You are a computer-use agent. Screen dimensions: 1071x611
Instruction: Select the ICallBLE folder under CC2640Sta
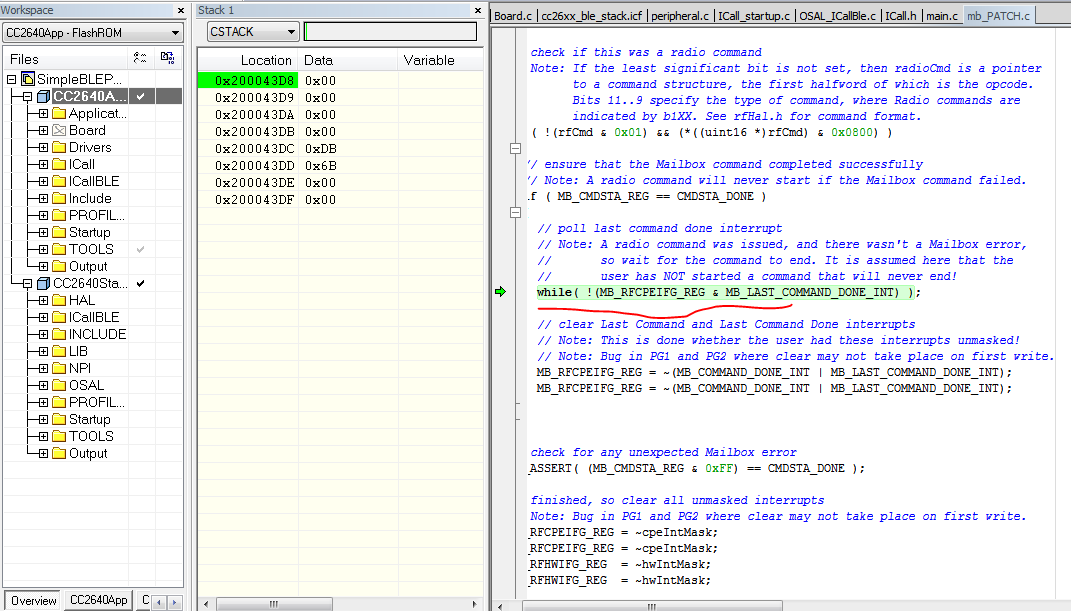click(94, 317)
